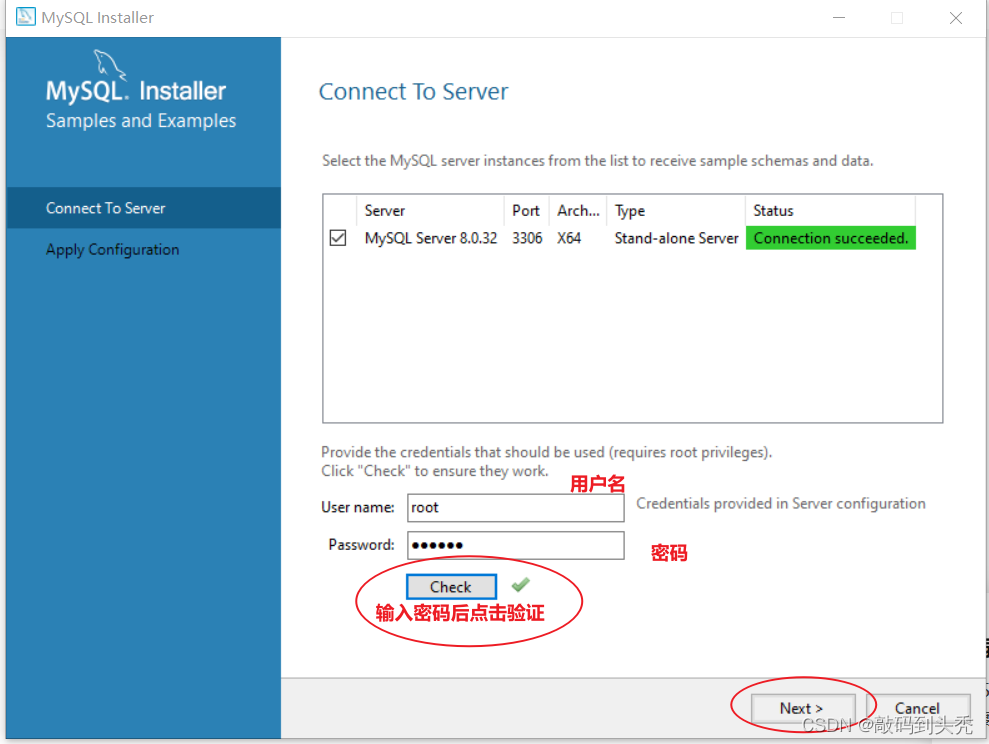The height and width of the screenshot is (744, 989).
Task: Click the Type column header
Action: [x=676, y=211]
